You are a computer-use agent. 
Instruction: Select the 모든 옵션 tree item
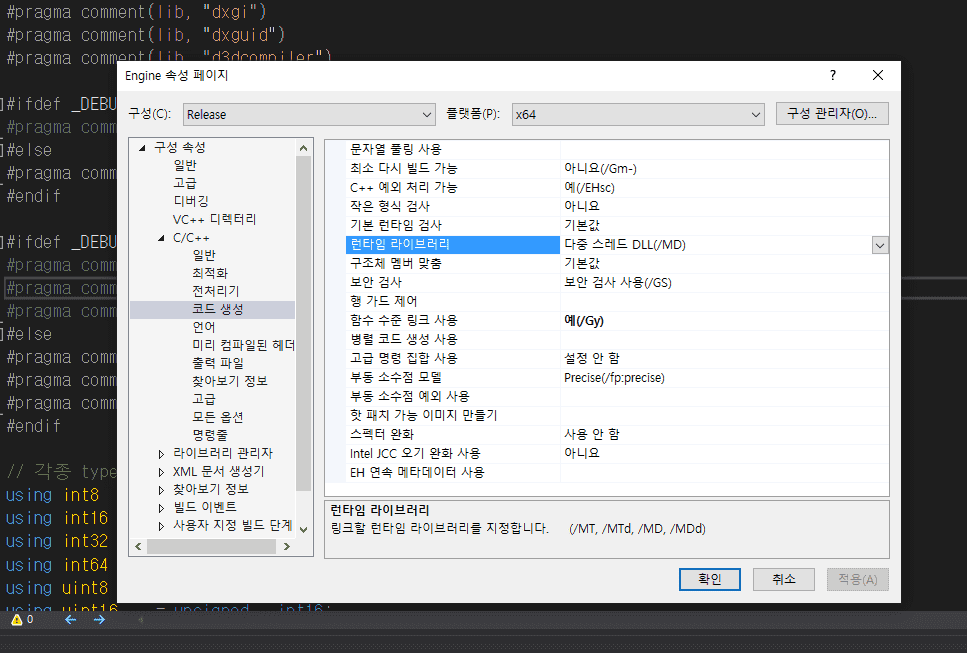point(217,417)
